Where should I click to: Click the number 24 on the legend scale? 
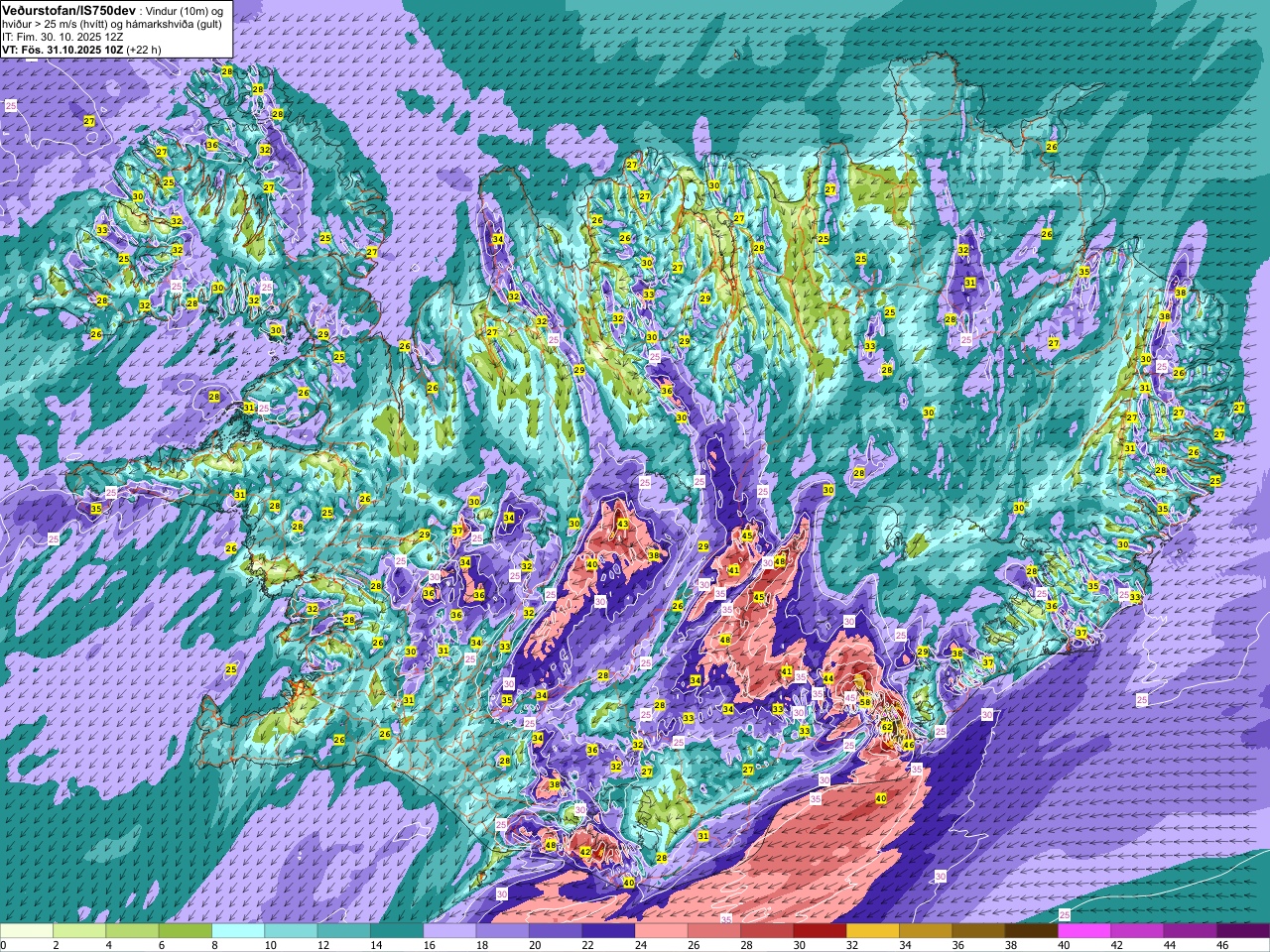(x=641, y=945)
